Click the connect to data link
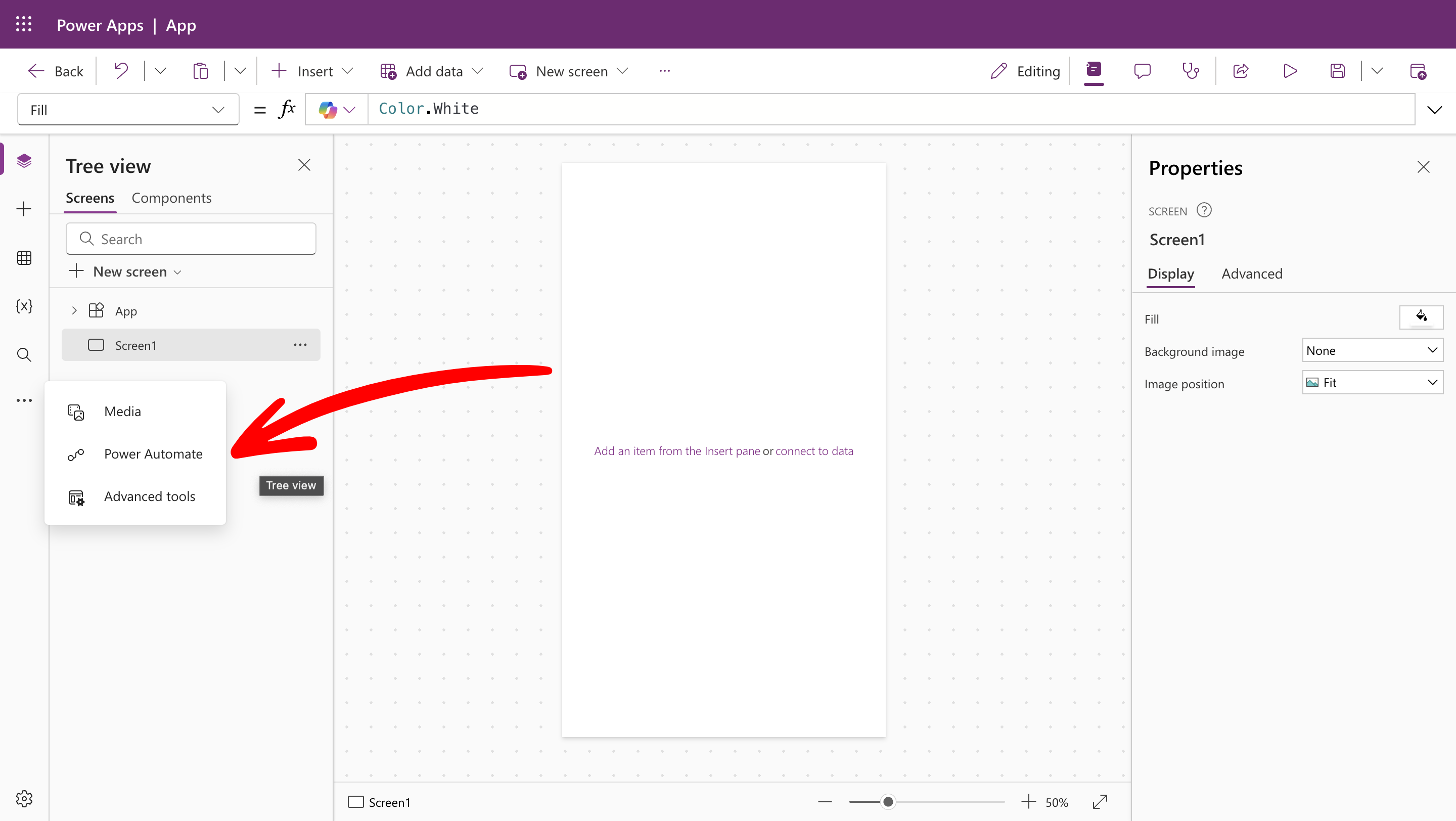Screen dimensions: 1456x821 (814, 450)
